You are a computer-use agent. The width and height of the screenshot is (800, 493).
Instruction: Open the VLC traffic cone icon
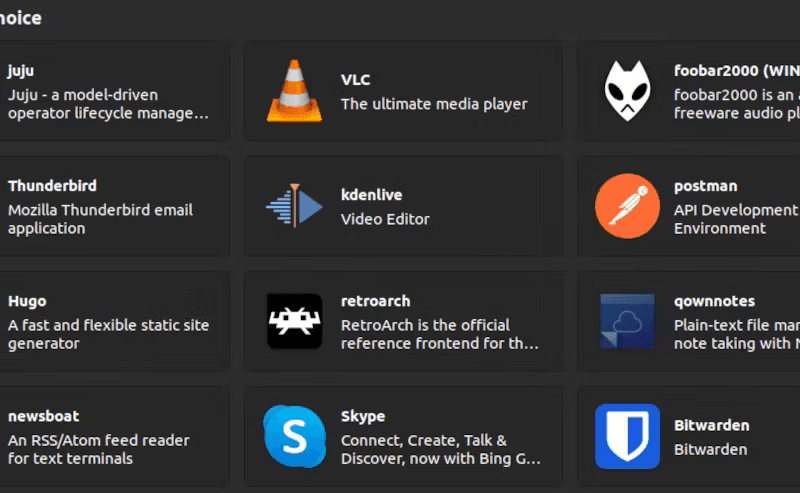(294, 91)
